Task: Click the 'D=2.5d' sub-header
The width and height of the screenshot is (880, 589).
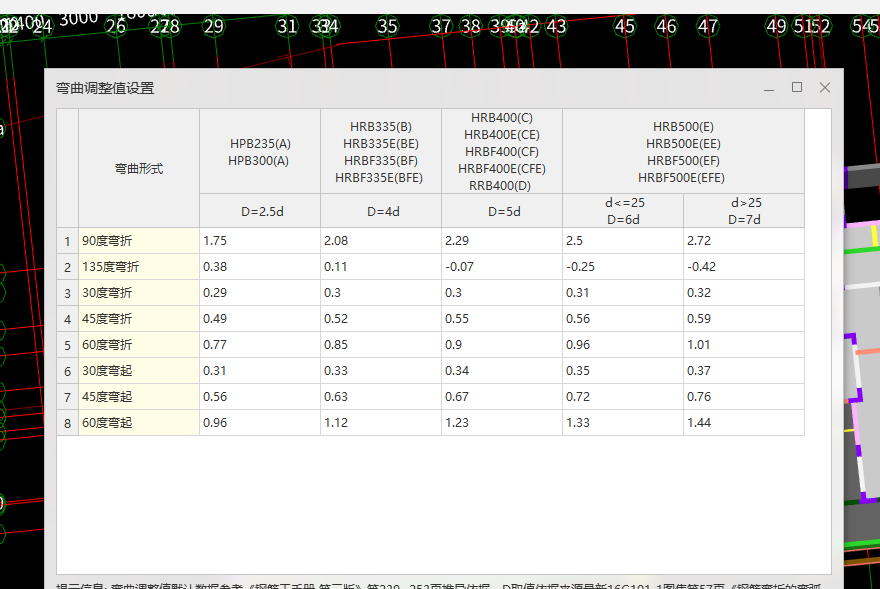Action: click(x=260, y=211)
